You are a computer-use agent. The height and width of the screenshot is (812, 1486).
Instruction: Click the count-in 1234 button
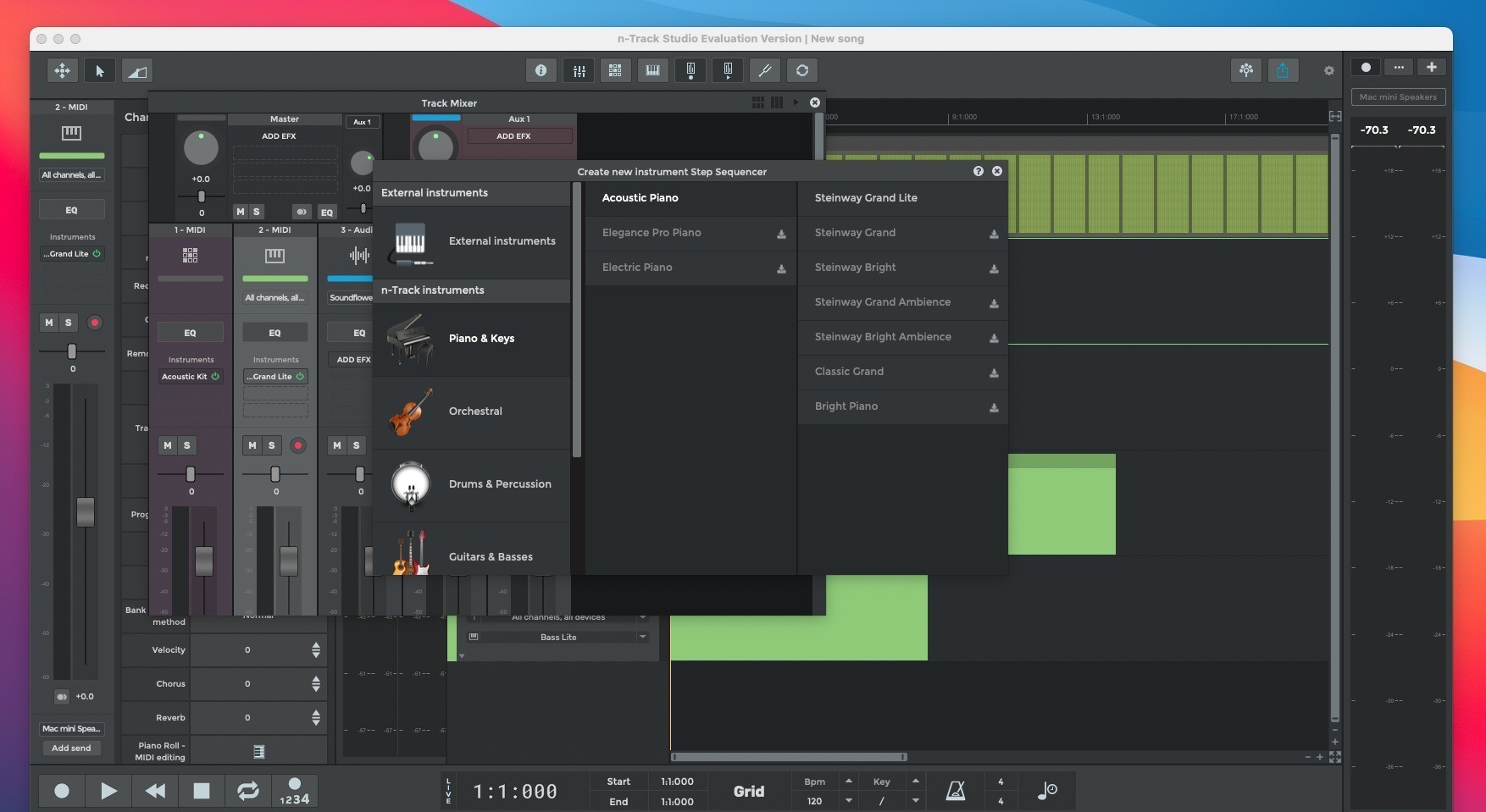point(294,792)
